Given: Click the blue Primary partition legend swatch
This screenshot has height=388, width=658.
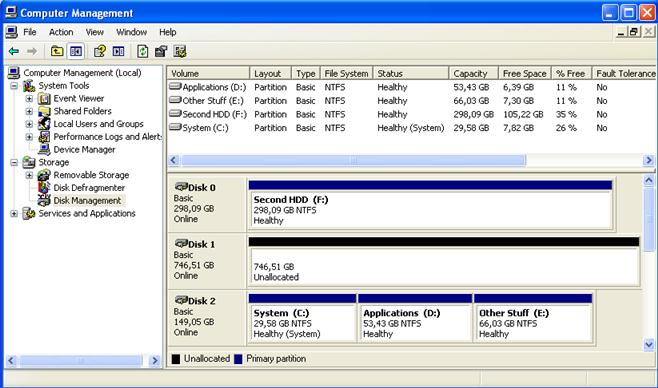Looking at the screenshot, I should tap(238, 359).
